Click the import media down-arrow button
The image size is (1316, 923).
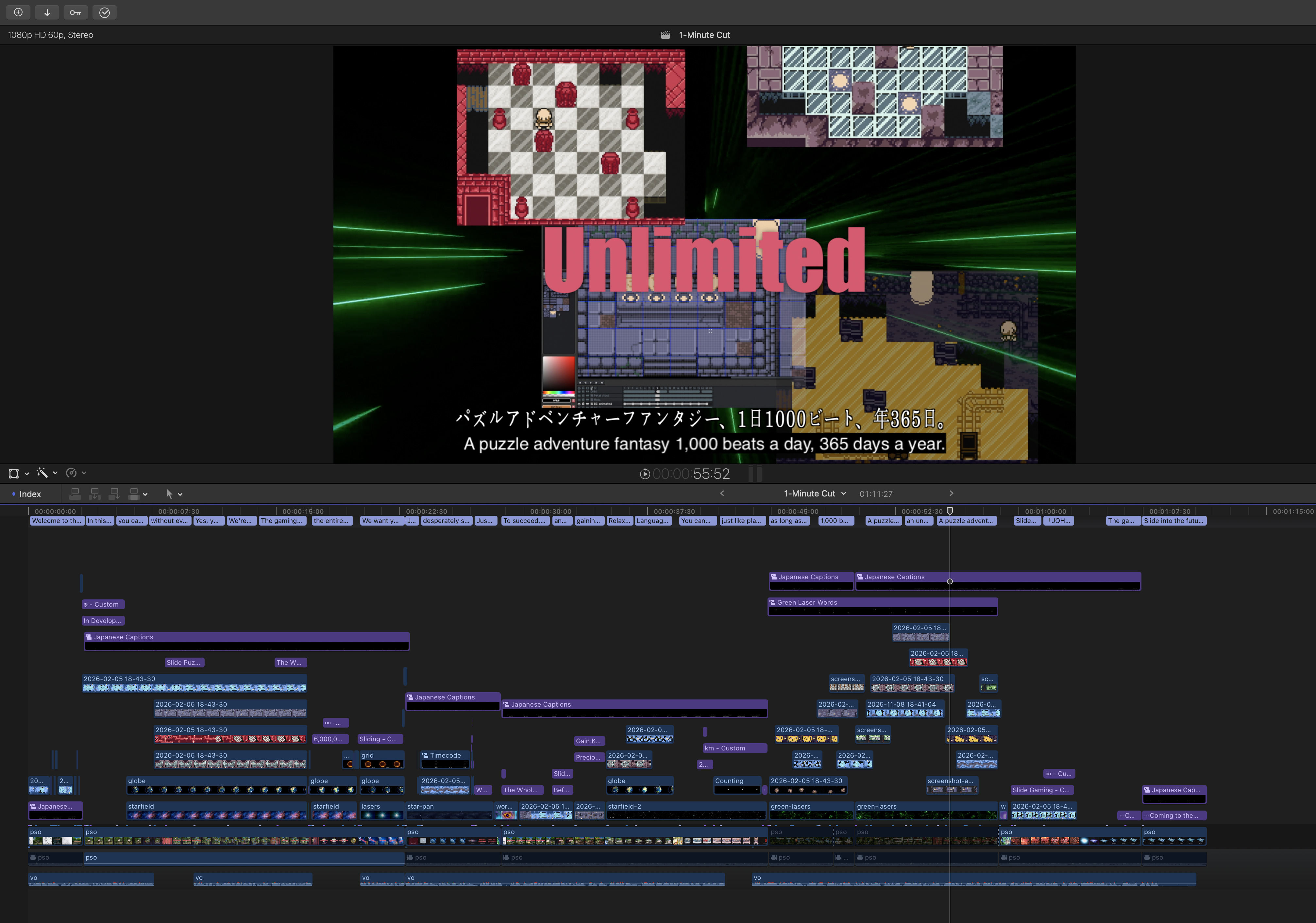coord(47,12)
